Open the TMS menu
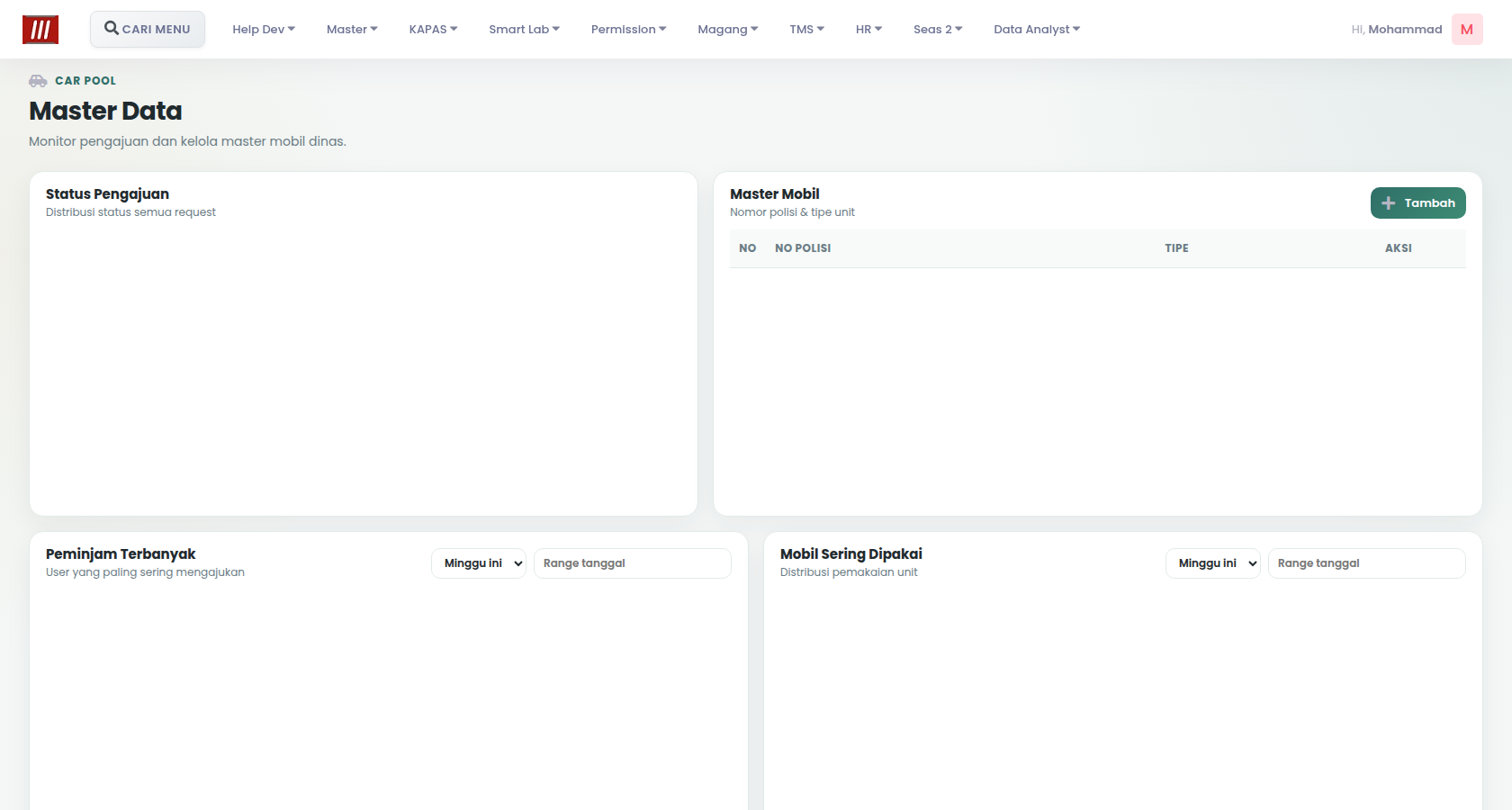The width and height of the screenshot is (1512, 810). tap(807, 30)
